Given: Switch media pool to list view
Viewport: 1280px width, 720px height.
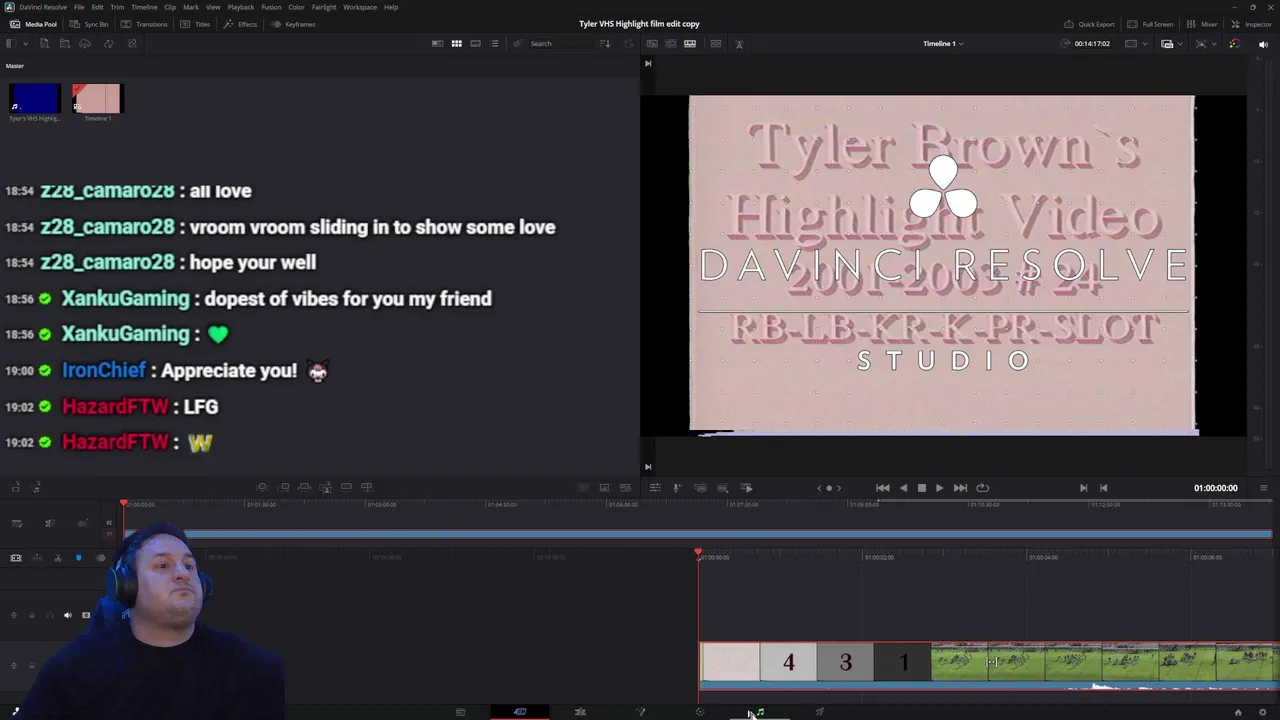Looking at the screenshot, I should [x=494, y=44].
